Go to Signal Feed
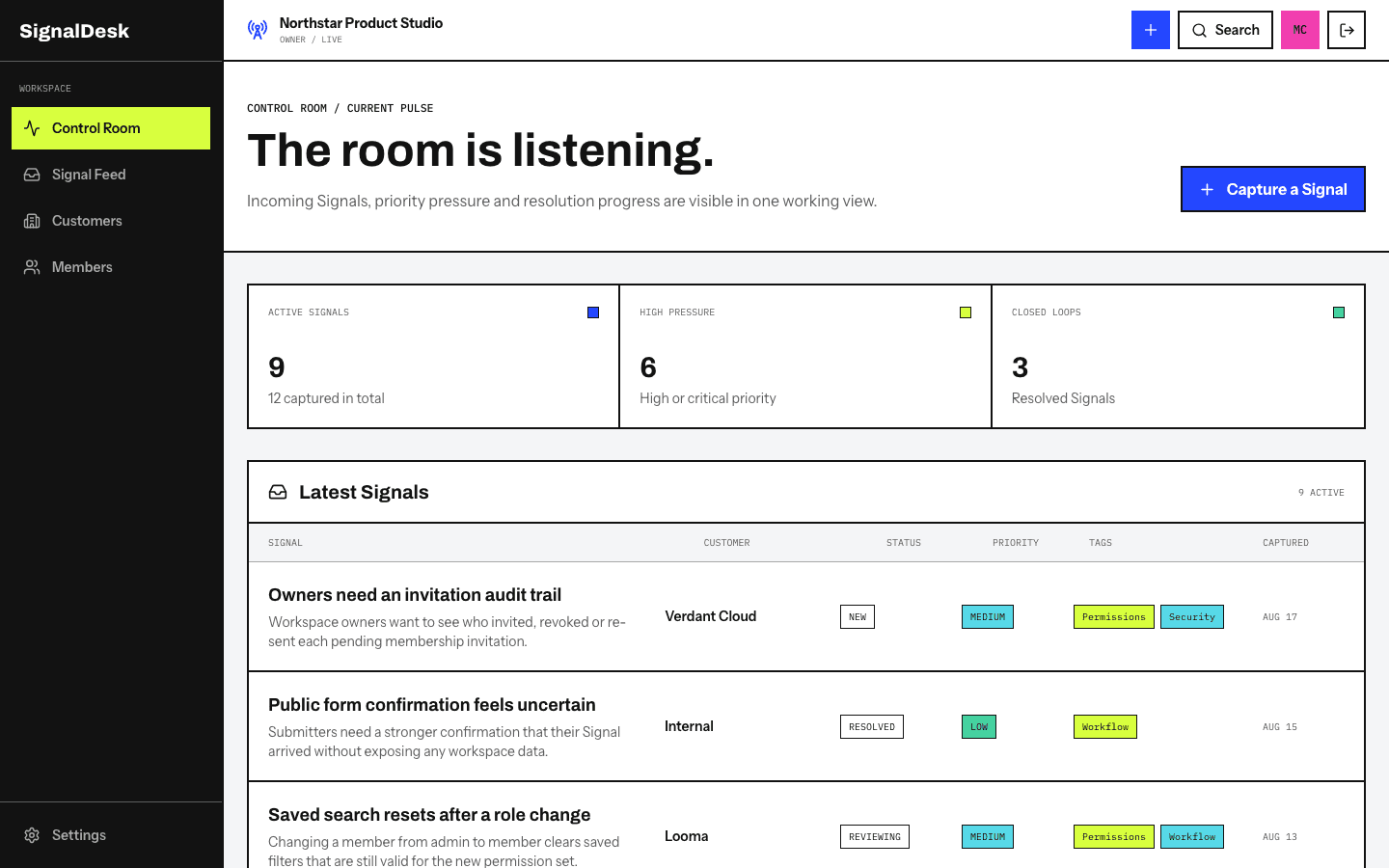Viewport: 1389px width, 868px height. click(111, 175)
